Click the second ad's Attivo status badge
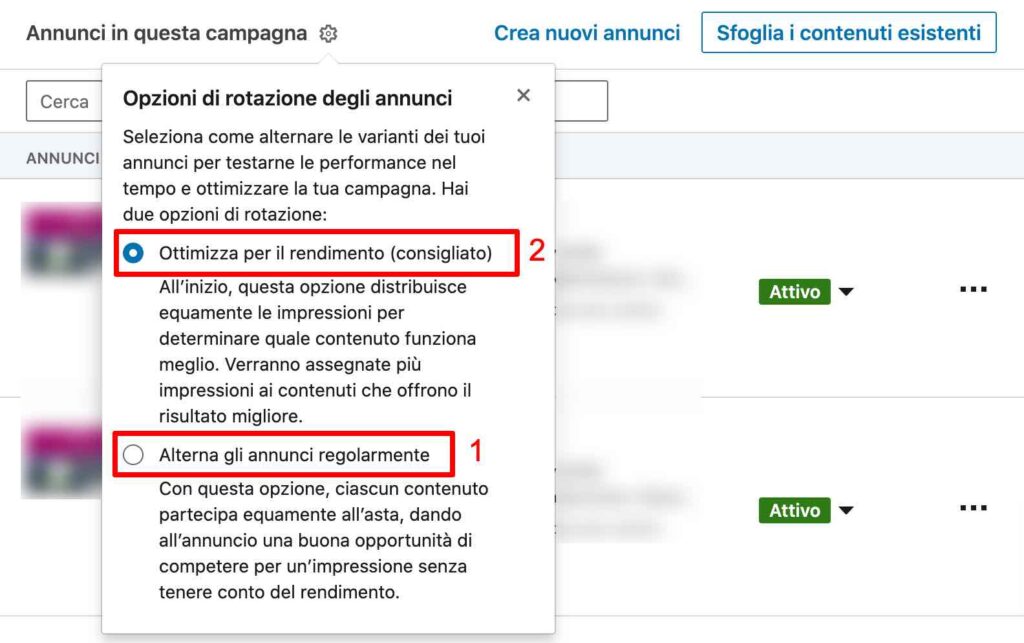1024x643 pixels. (x=794, y=510)
